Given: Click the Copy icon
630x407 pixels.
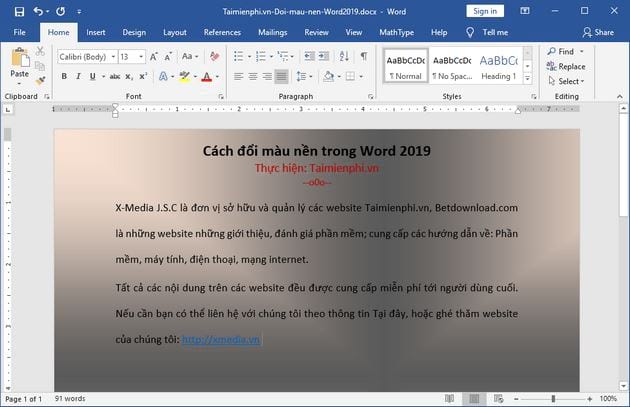Looking at the screenshot, I should [x=40, y=65].
